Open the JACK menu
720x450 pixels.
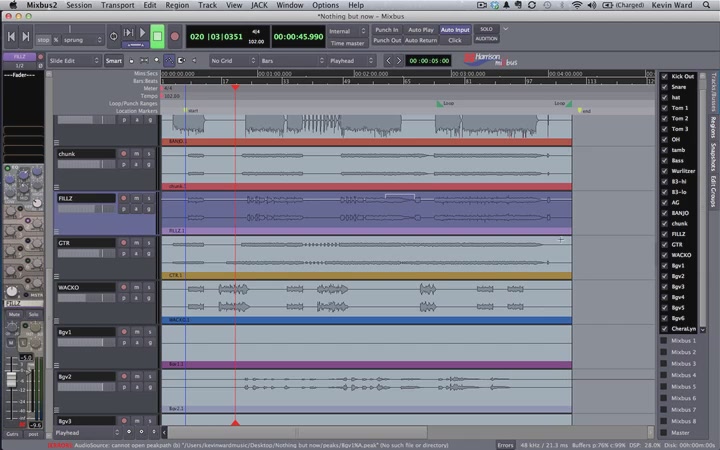(x=259, y=5)
